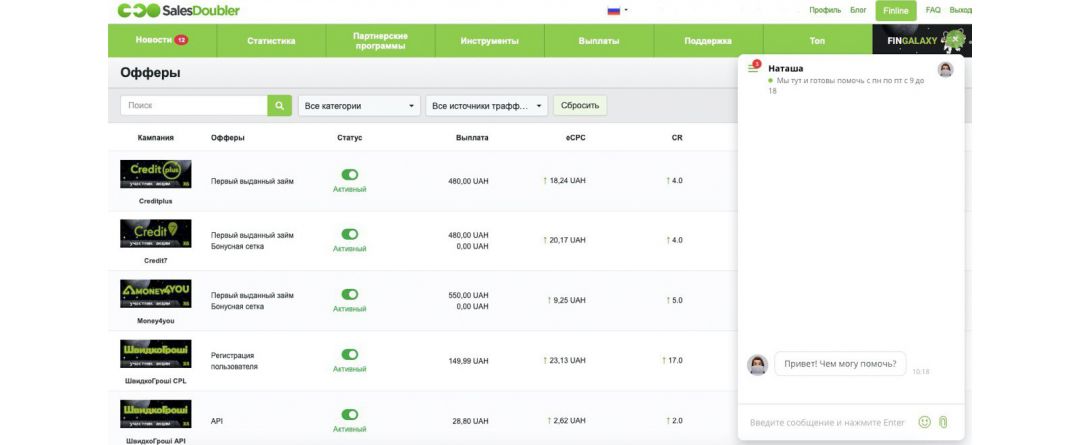Click the ШвидкоГроші CPL campaign logo
The height and width of the screenshot is (445, 1080).
pyautogui.click(x=156, y=353)
